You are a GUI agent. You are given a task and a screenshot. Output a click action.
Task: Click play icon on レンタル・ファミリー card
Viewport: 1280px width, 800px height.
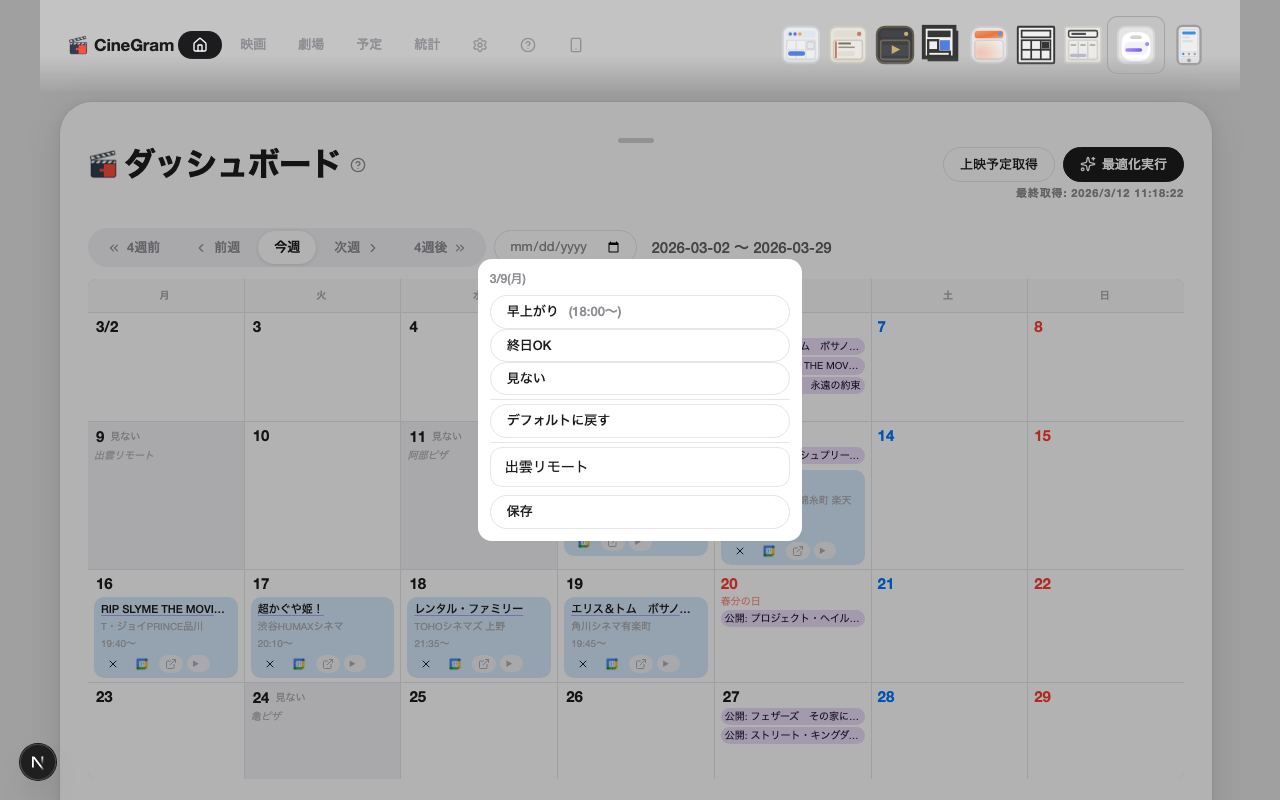[512, 664]
